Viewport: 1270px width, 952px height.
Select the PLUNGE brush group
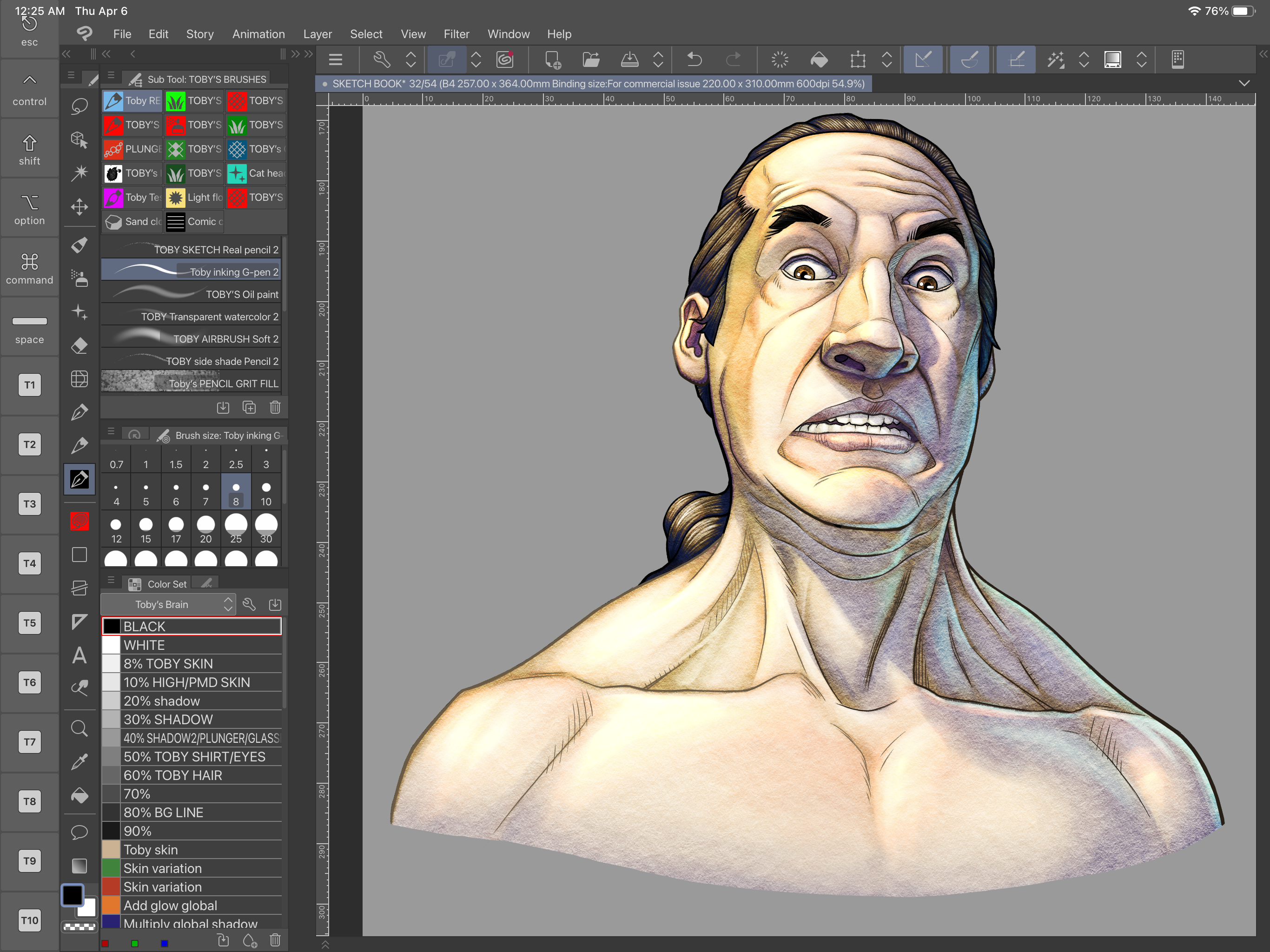pos(132,149)
